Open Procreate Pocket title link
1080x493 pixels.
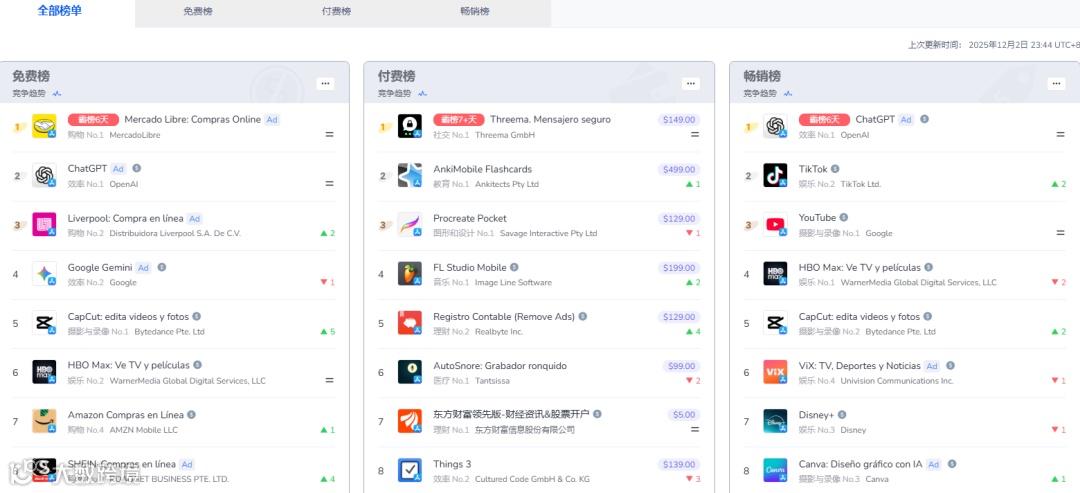(470, 218)
